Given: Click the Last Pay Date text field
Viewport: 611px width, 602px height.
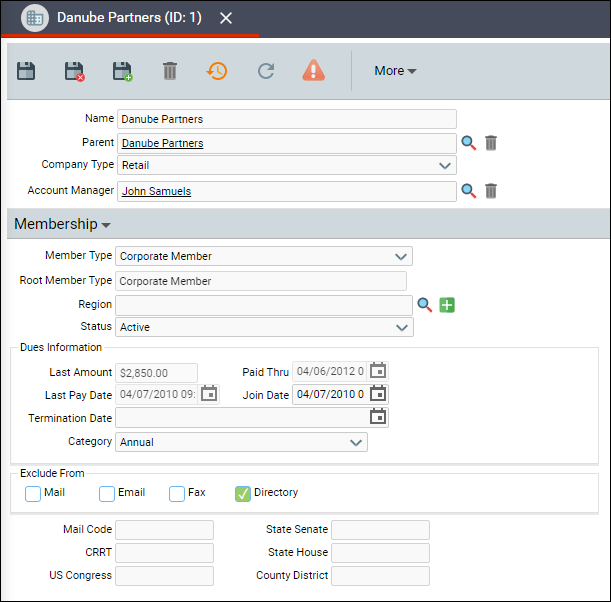Looking at the screenshot, I should point(157,394).
